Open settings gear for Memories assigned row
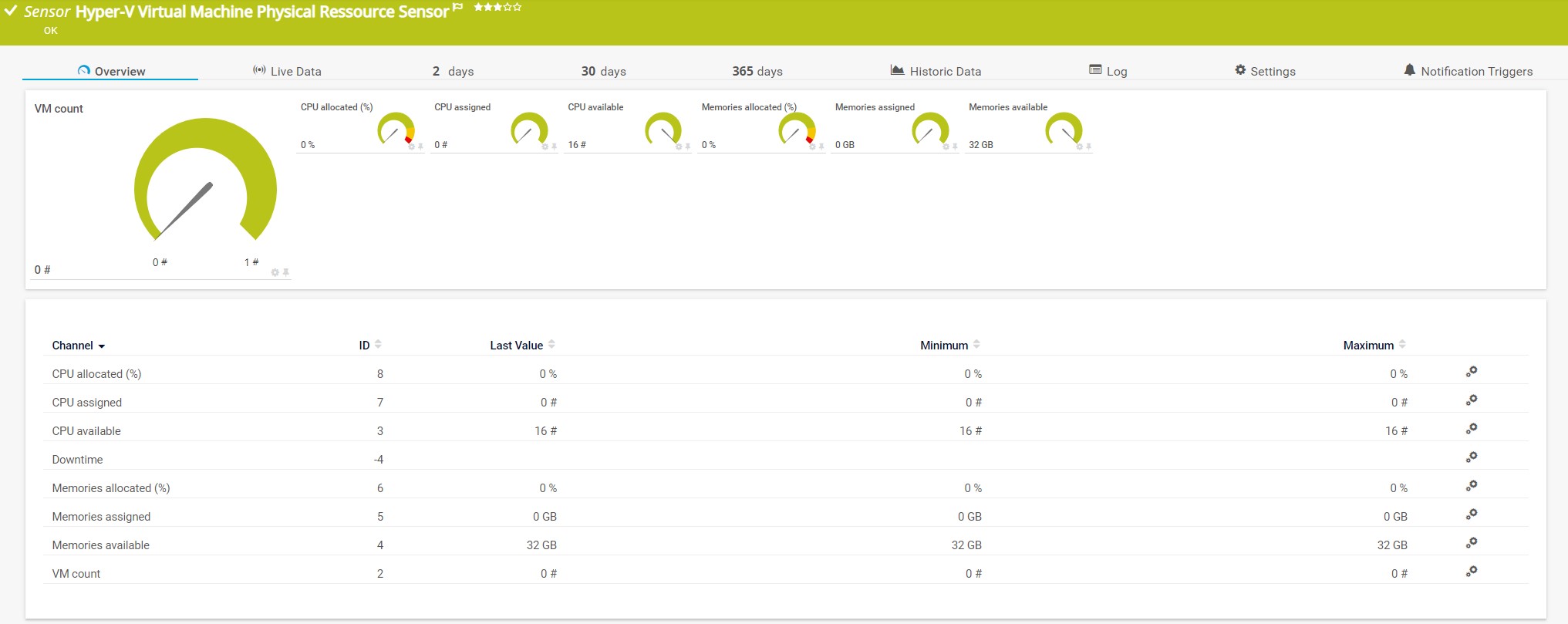1568x624 pixels. (x=1471, y=514)
